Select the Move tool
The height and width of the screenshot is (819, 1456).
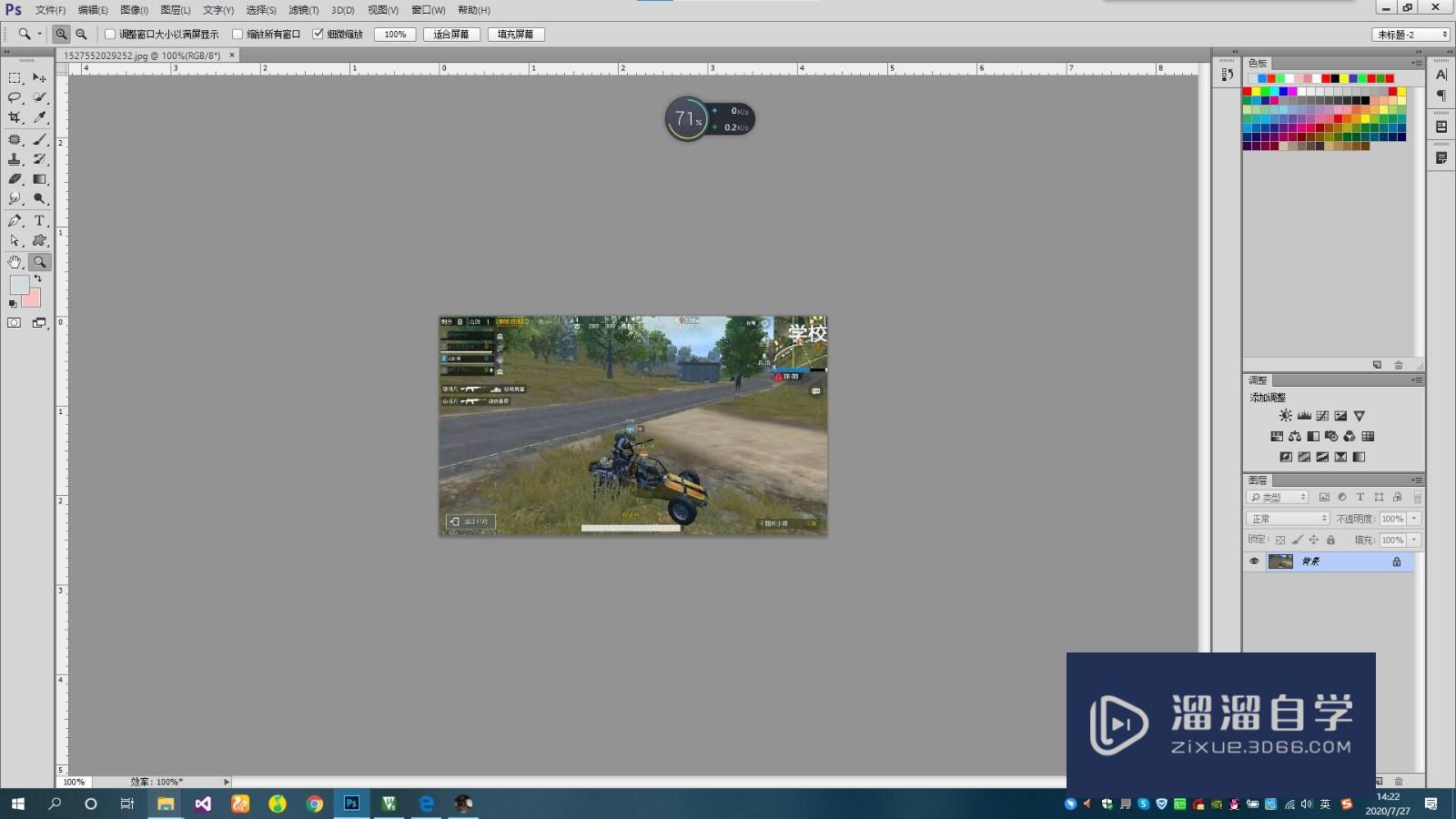[39, 78]
